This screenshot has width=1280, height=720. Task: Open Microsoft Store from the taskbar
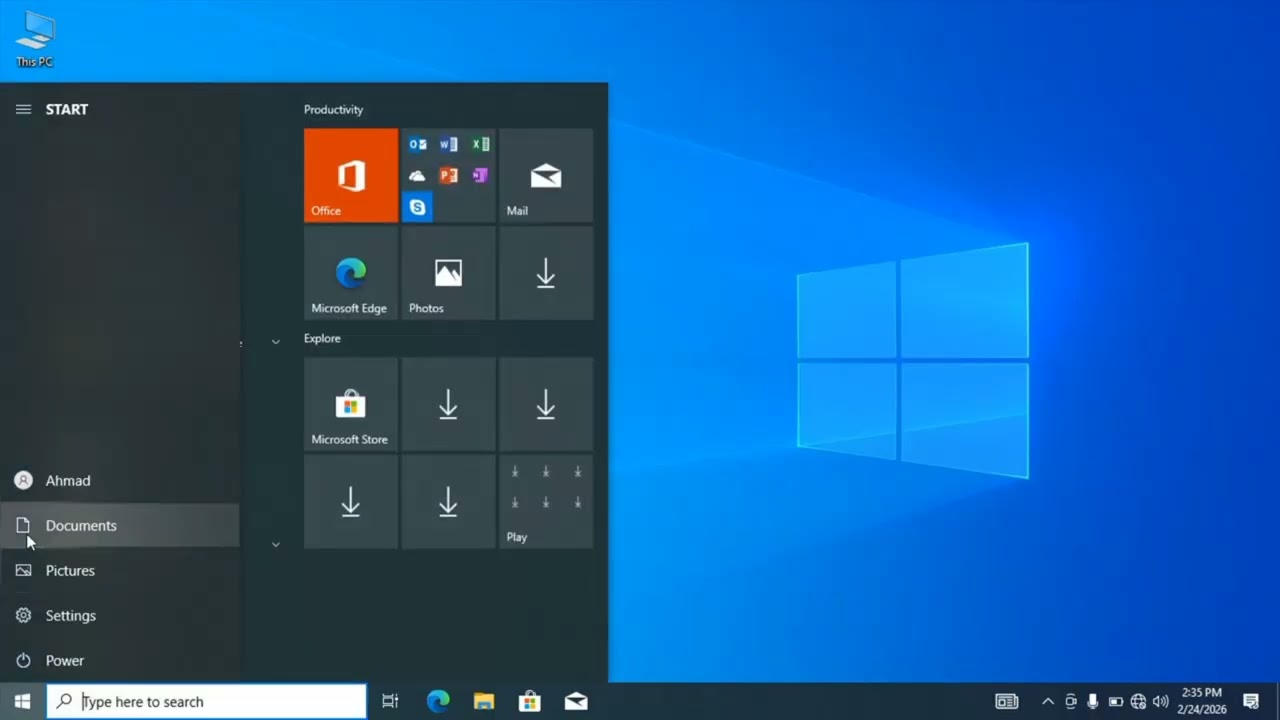point(530,701)
